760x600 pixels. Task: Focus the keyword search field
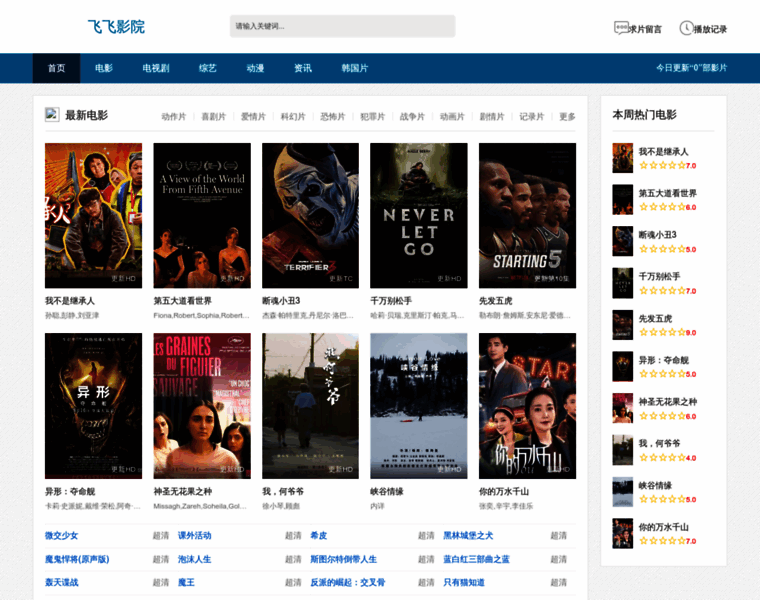pos(342,26)
